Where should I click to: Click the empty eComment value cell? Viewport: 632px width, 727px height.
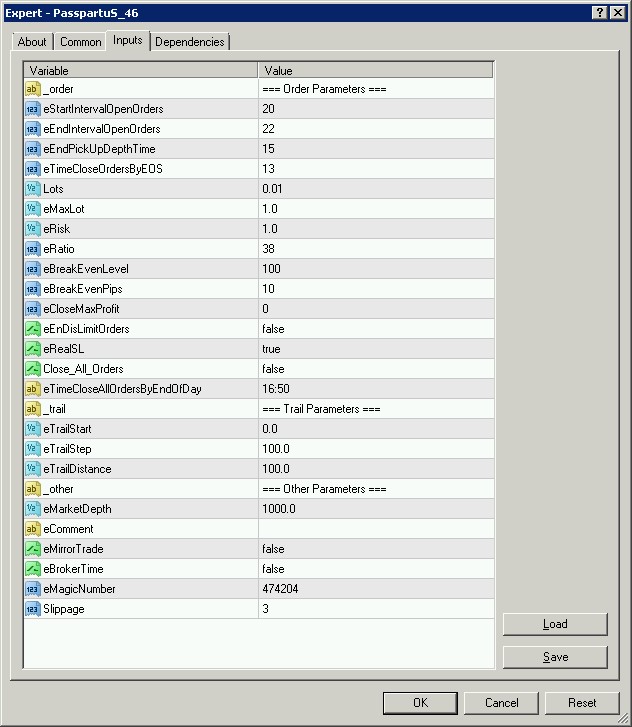tap(376, 529)
